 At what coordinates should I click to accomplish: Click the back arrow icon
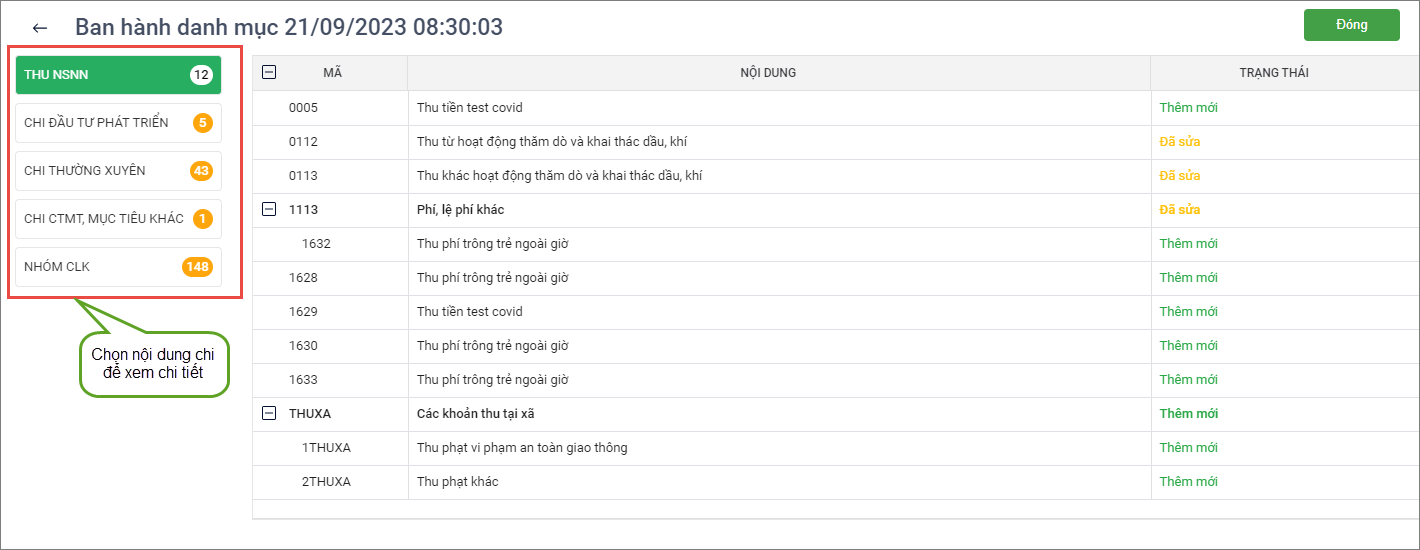[x=40, y=28]
